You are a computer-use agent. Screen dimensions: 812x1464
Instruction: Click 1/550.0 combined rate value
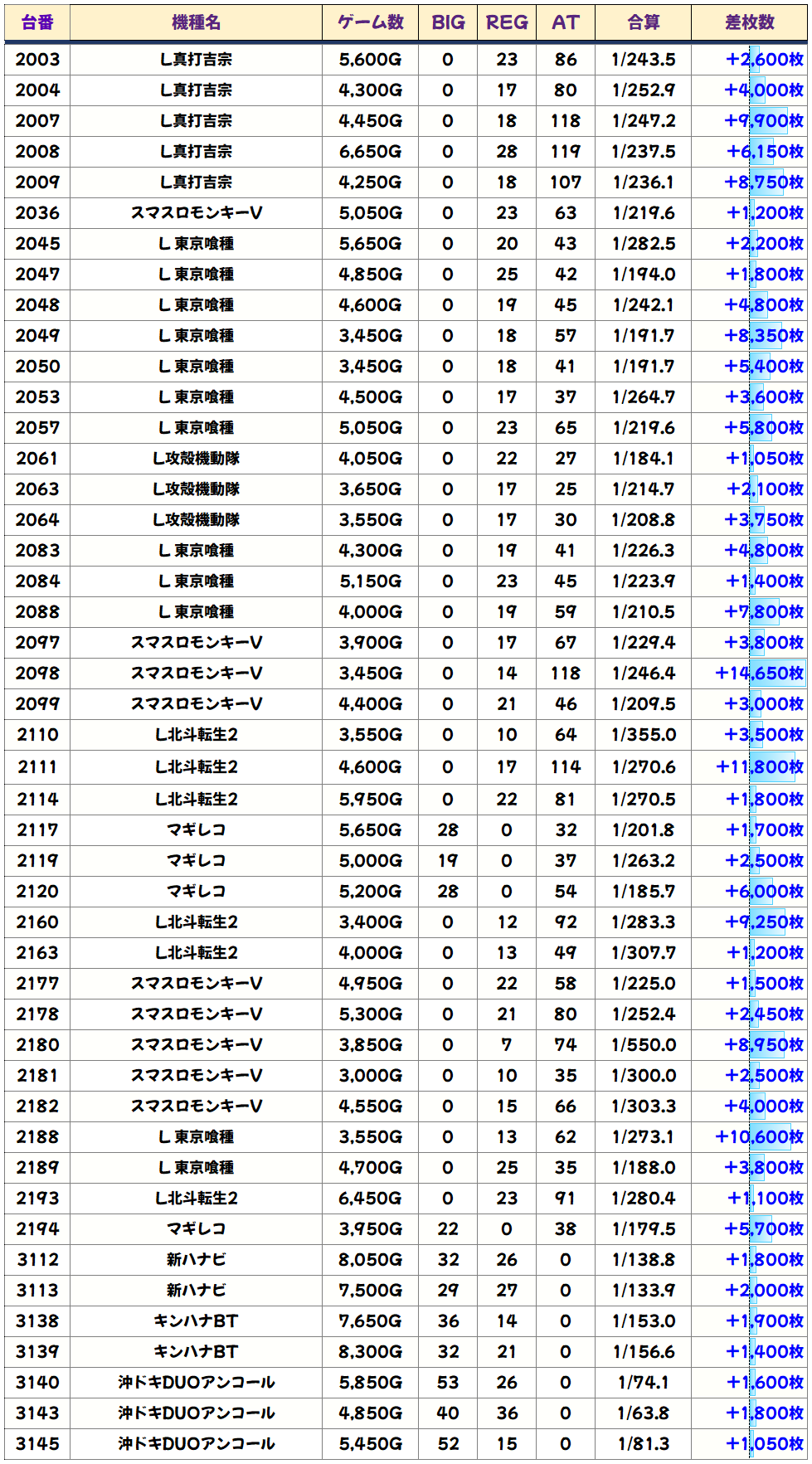click(644, 1045)
